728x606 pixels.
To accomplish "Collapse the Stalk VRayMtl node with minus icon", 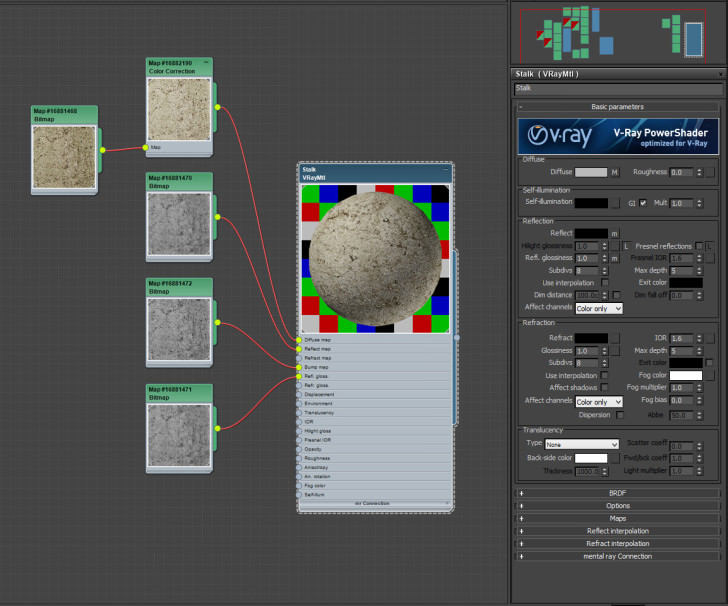I will click(446, 169).
